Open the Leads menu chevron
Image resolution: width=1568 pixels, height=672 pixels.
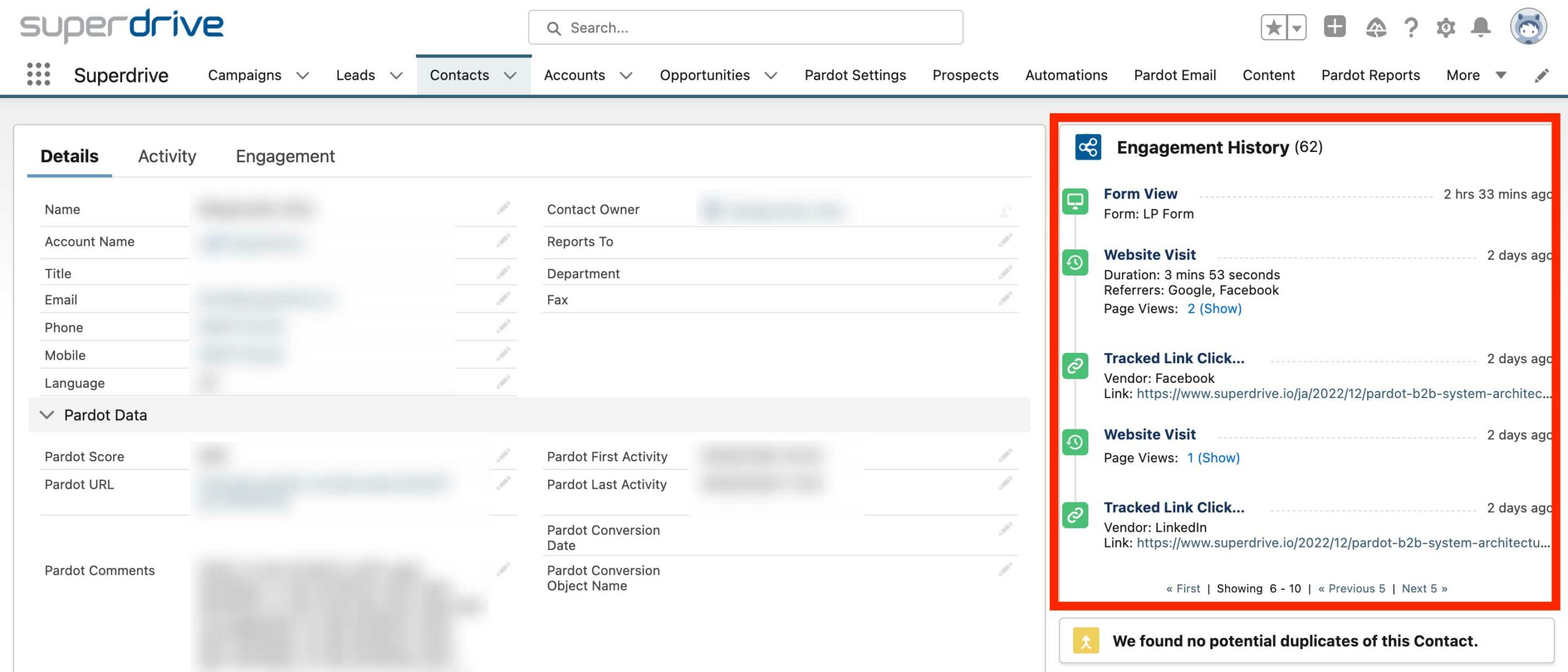pos(396,75)
